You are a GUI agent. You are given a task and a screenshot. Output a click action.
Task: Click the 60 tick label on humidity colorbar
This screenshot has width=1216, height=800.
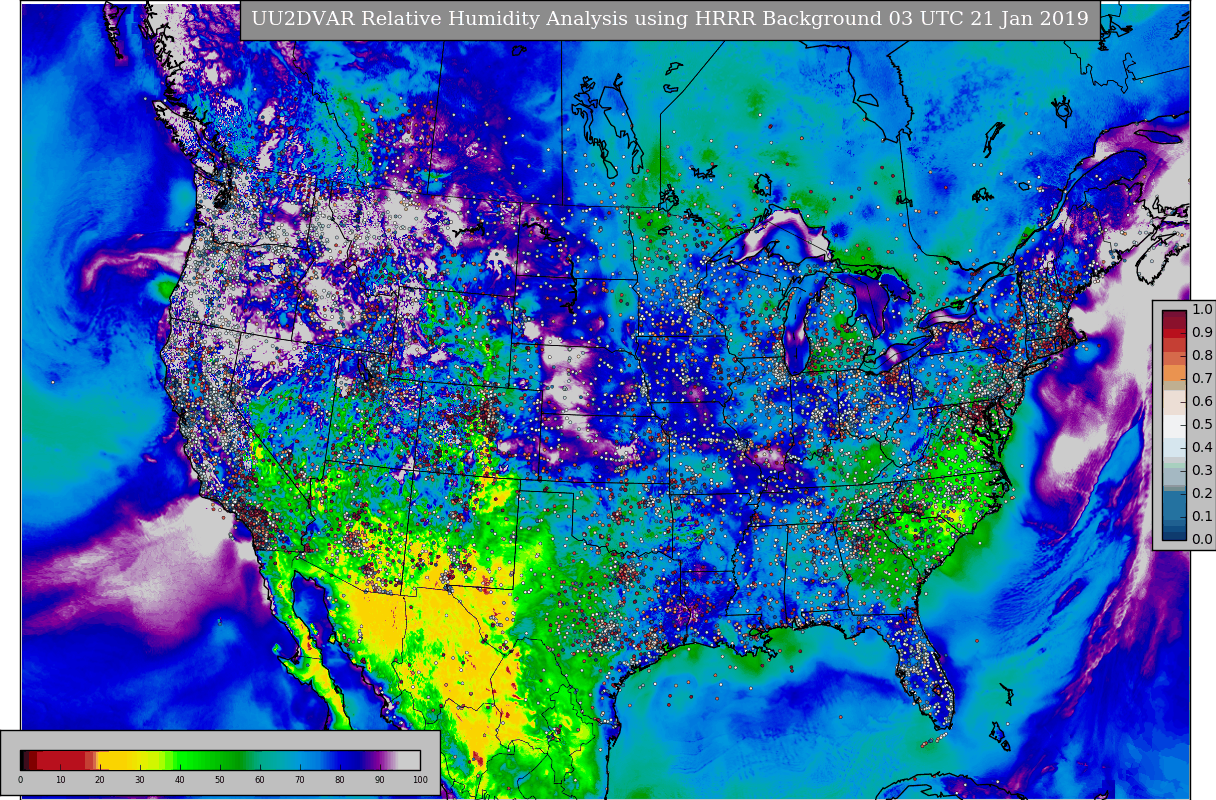click(x=260, y=779)
